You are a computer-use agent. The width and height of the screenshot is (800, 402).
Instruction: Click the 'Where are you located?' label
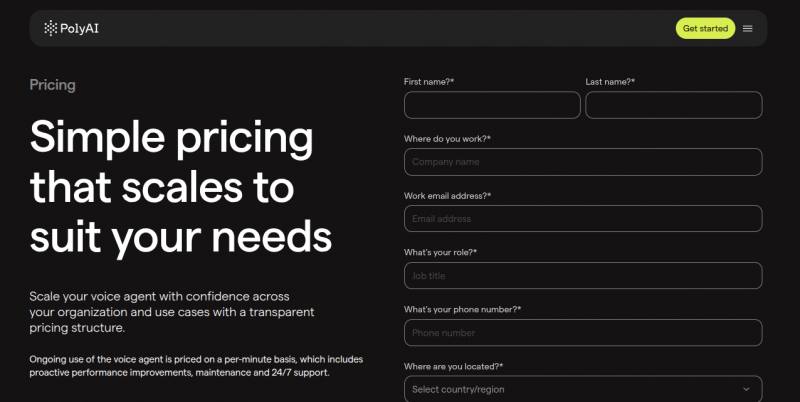coord(453,366)
